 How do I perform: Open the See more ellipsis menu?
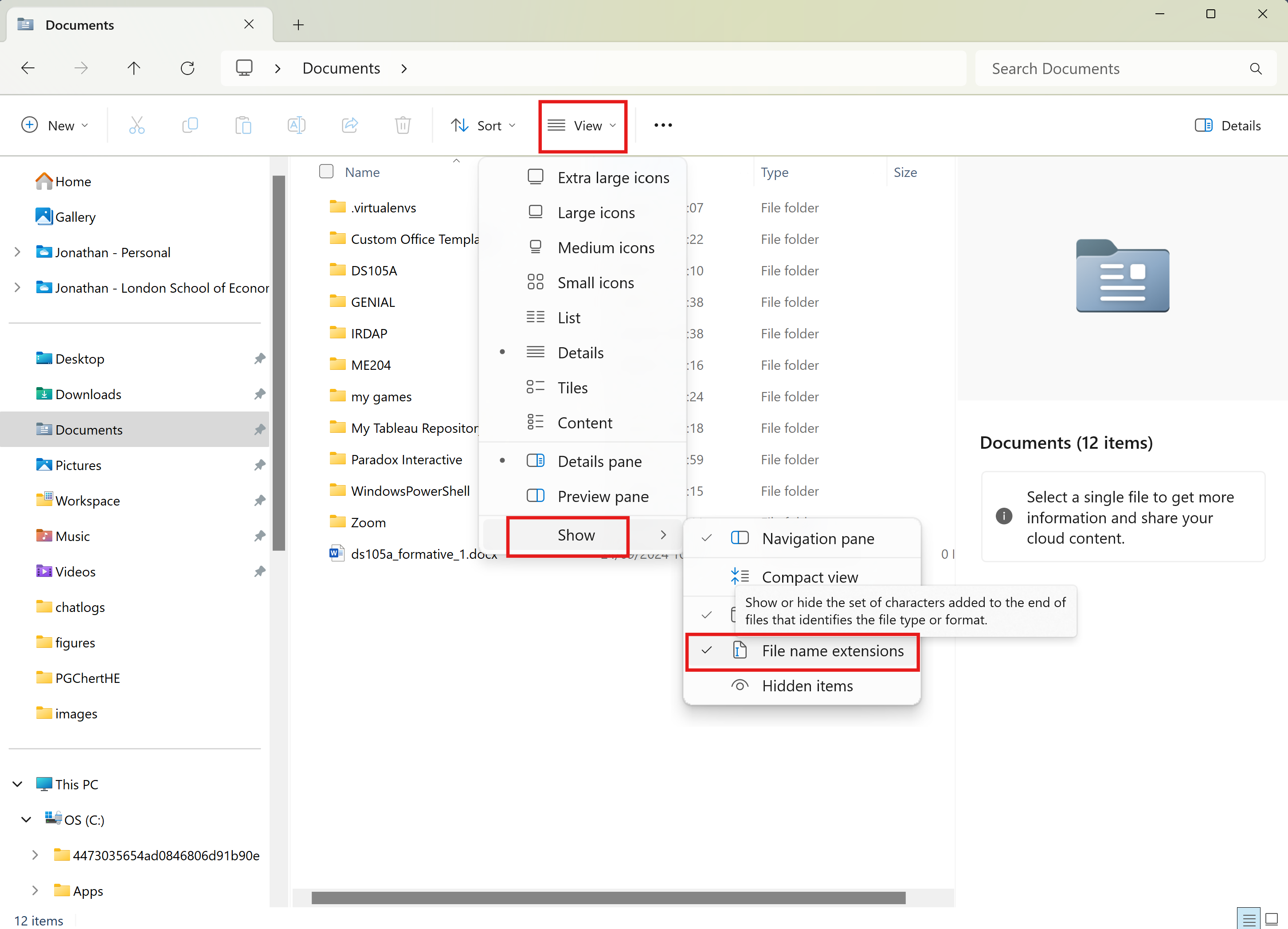click(663, 125)
